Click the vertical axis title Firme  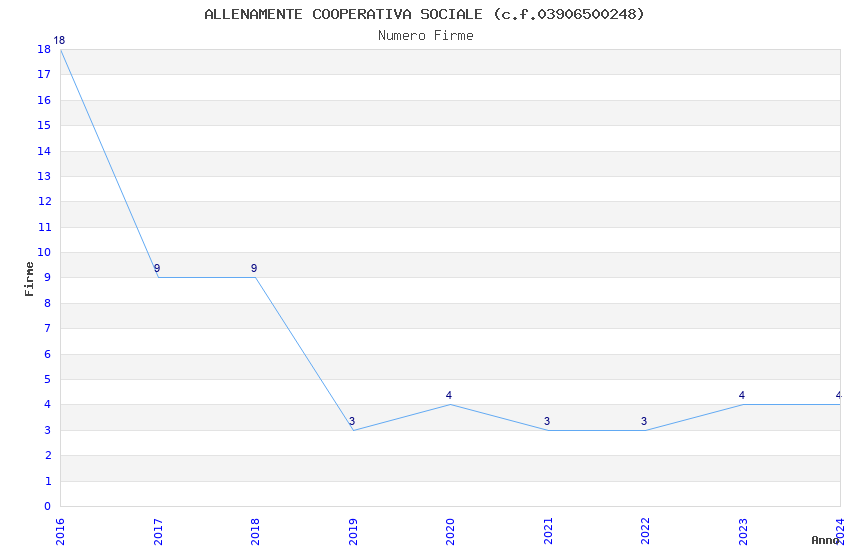click(29, 279)
